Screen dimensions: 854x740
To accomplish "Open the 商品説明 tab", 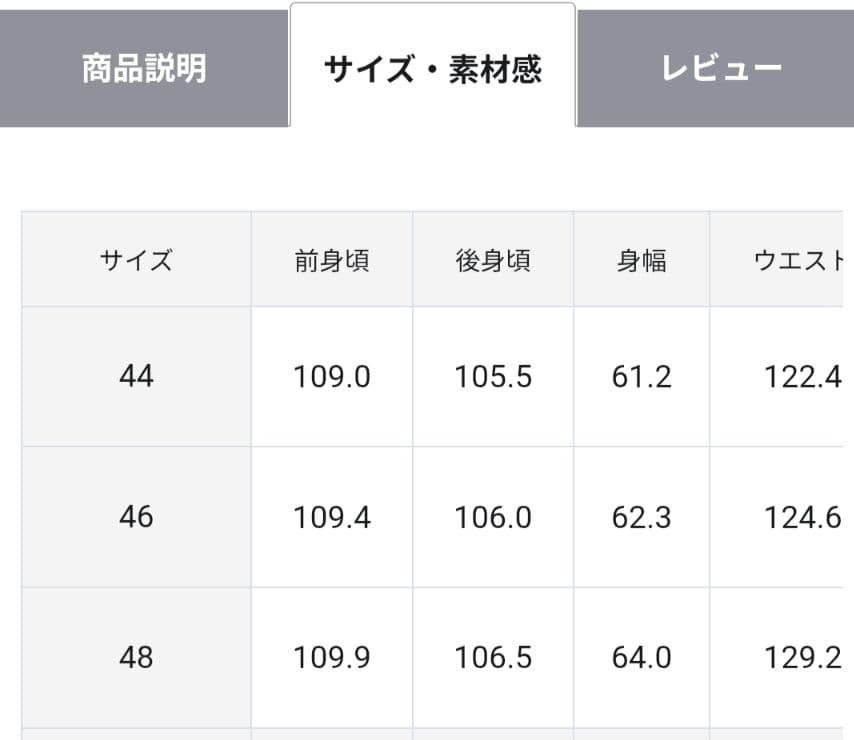I will point(144,69).
